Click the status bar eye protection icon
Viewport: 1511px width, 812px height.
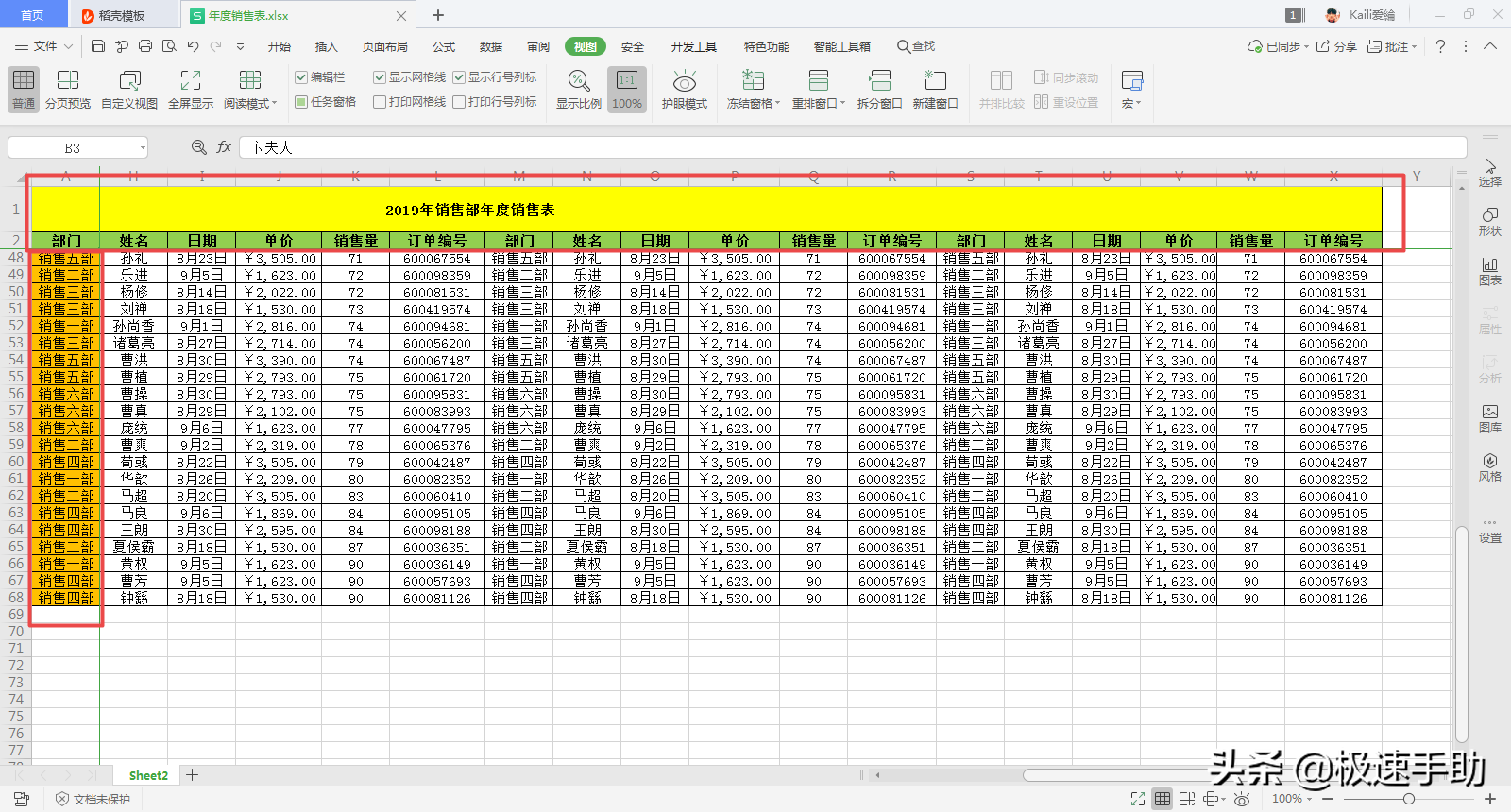click(x=1242, y=799)
